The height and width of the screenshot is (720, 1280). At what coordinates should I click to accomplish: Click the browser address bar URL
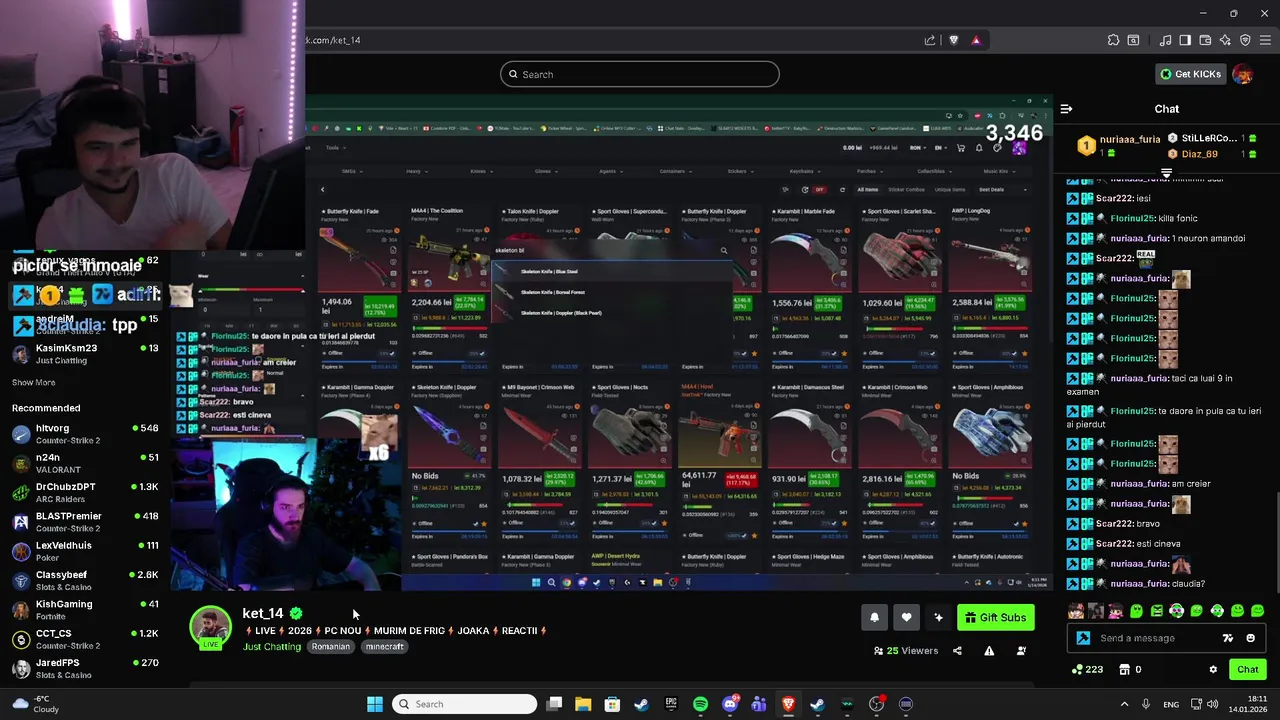click(x=334, y=40)
